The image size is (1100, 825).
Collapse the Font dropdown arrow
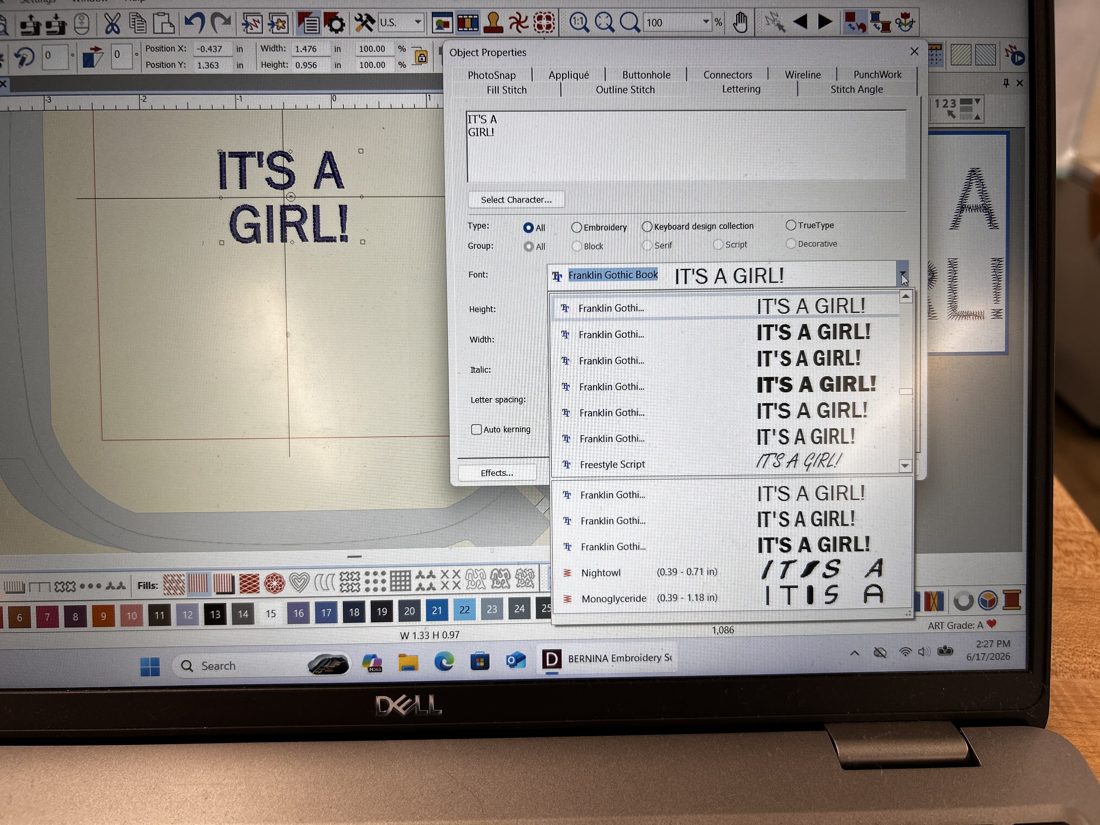(903, 275)
